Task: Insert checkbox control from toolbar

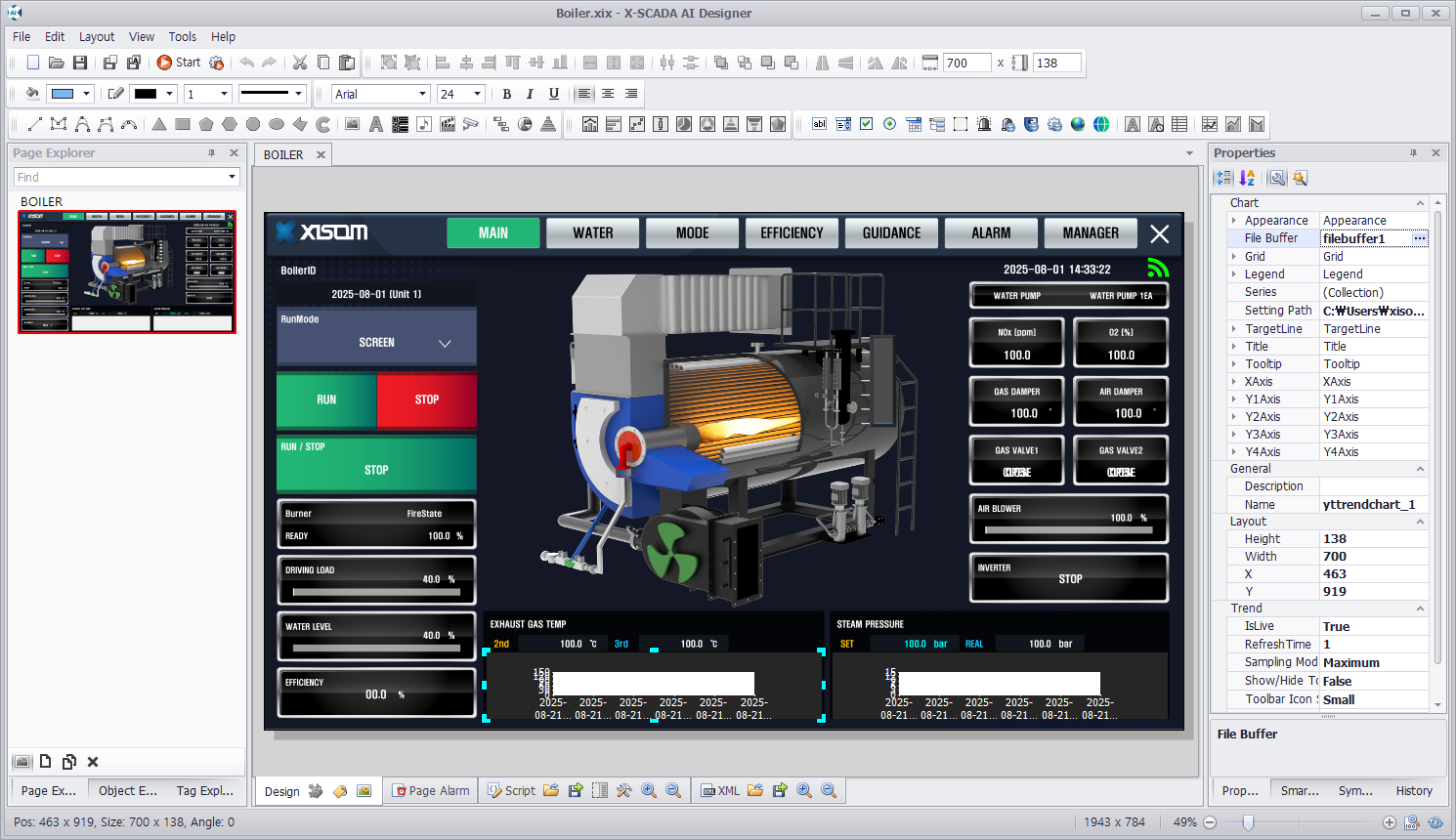Action: click(x=866, y=124)
